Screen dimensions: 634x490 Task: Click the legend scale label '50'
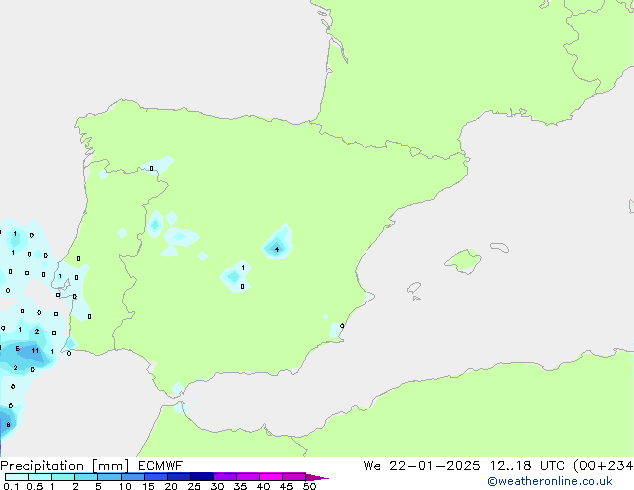pos(309,486)
